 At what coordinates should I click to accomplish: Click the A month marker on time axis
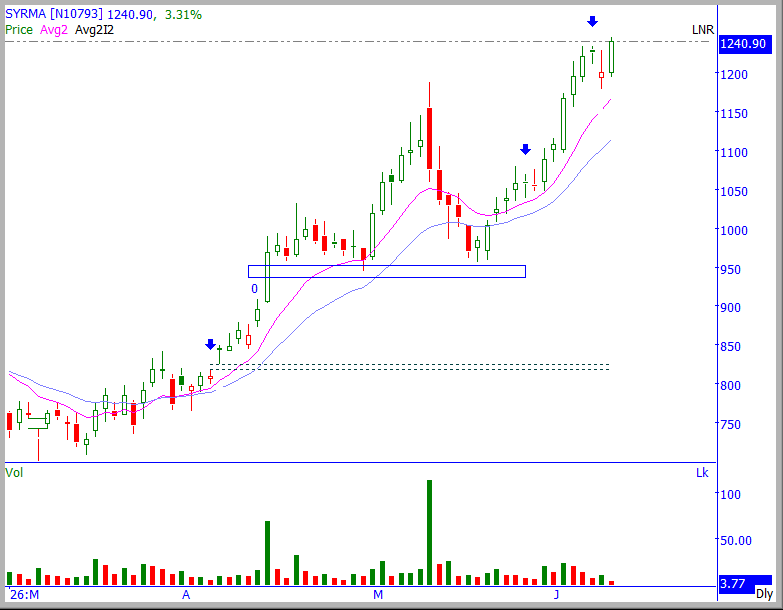tap(186, 595)
